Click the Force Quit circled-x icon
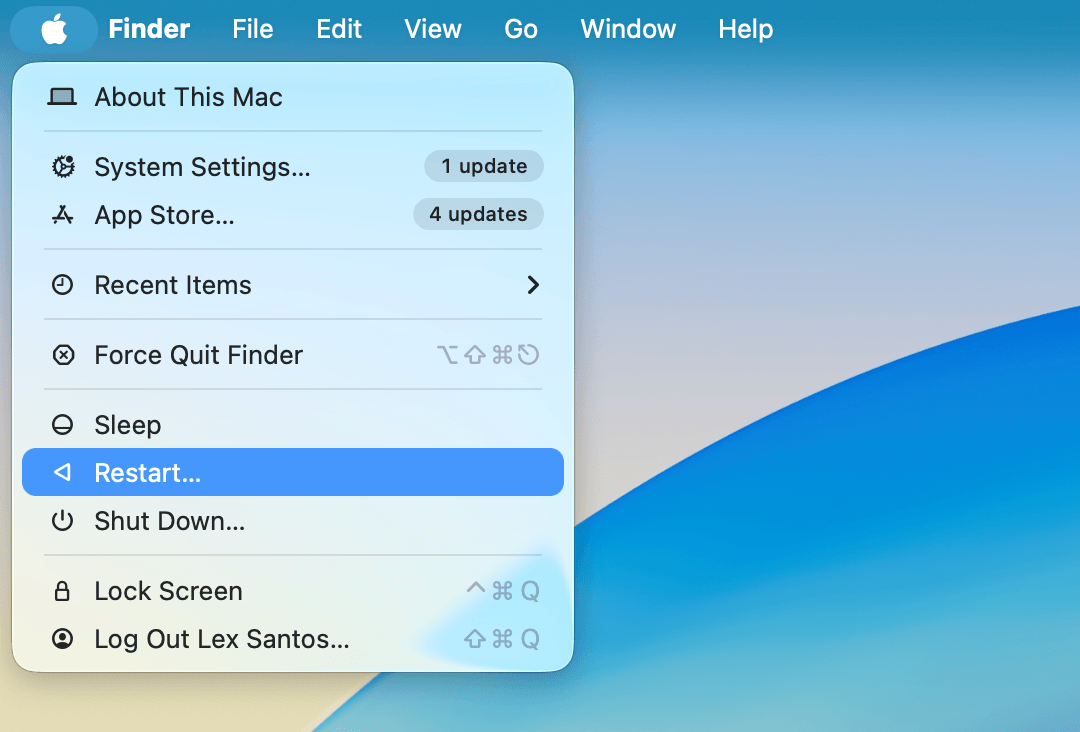 63,355
